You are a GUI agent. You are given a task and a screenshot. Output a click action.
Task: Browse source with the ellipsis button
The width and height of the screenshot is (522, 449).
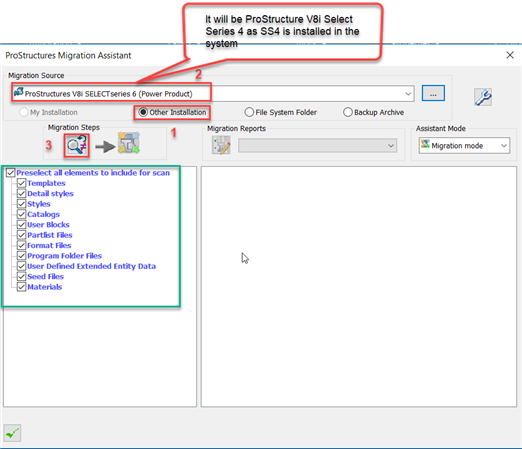[x=433, y=93]
